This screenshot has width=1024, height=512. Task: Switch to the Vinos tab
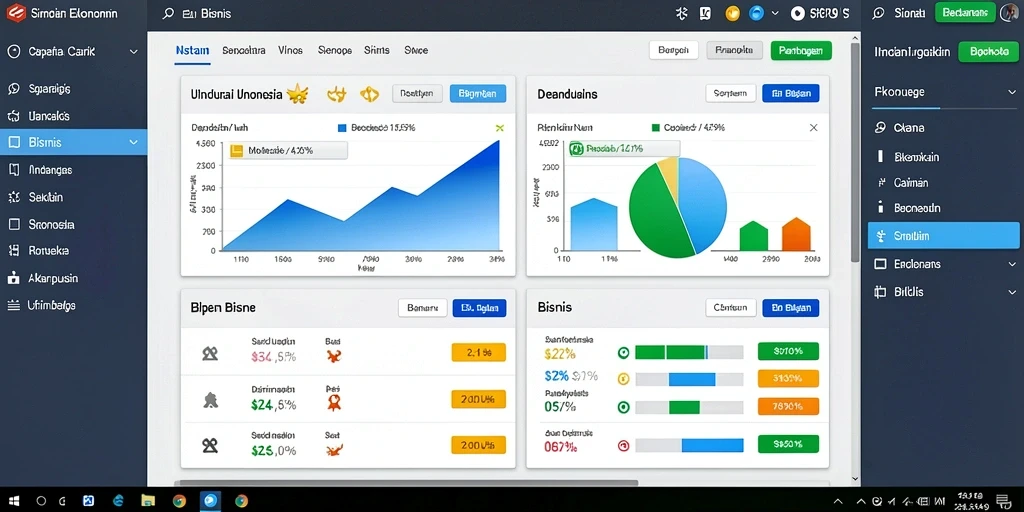[x=290, y=50]
